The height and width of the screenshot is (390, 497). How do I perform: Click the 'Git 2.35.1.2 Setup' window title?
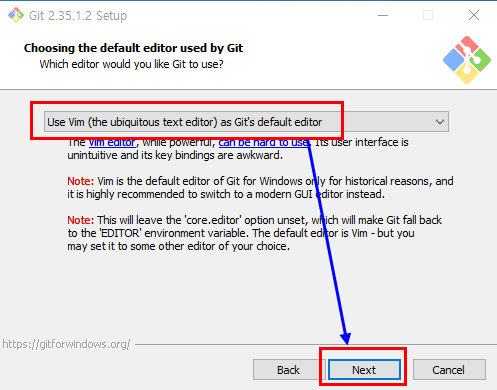pyautogui.click(x=78, y=16)
